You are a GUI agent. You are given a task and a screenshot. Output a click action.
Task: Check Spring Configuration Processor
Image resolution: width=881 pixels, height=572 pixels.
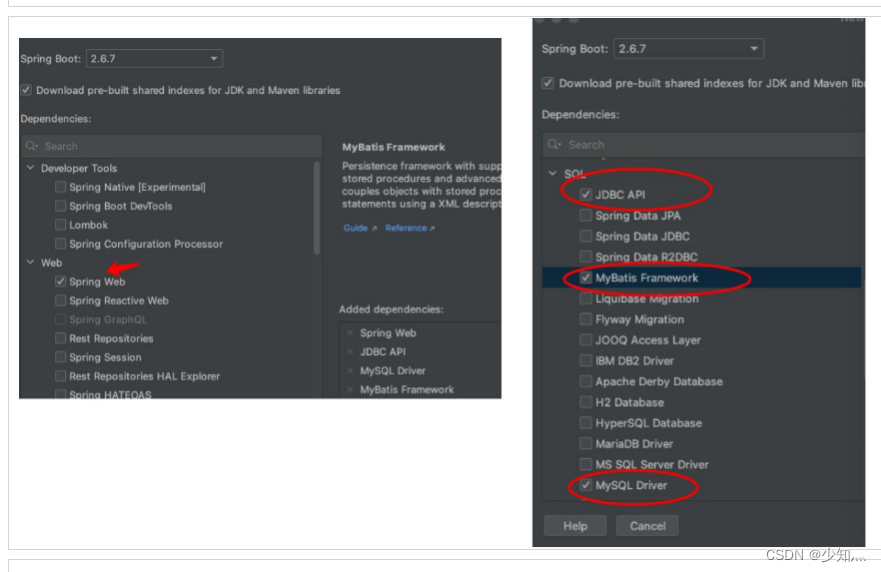(x=61, y=244)
